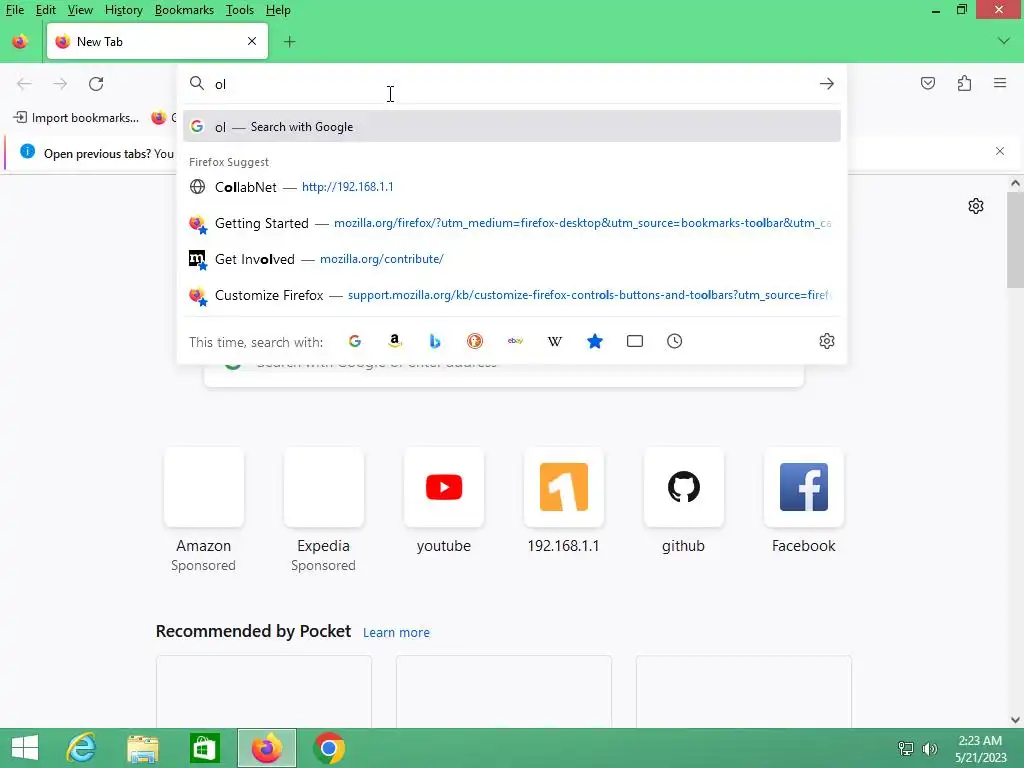Dismiss the Open previous tabs notification
This screenshot has width=1024, height=768.
[x=1000, y=151]
